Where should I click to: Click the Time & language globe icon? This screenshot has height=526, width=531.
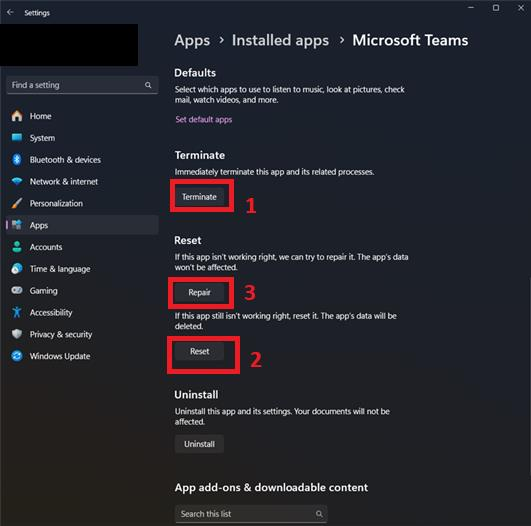pyautogui.click(x=17, y=269)
